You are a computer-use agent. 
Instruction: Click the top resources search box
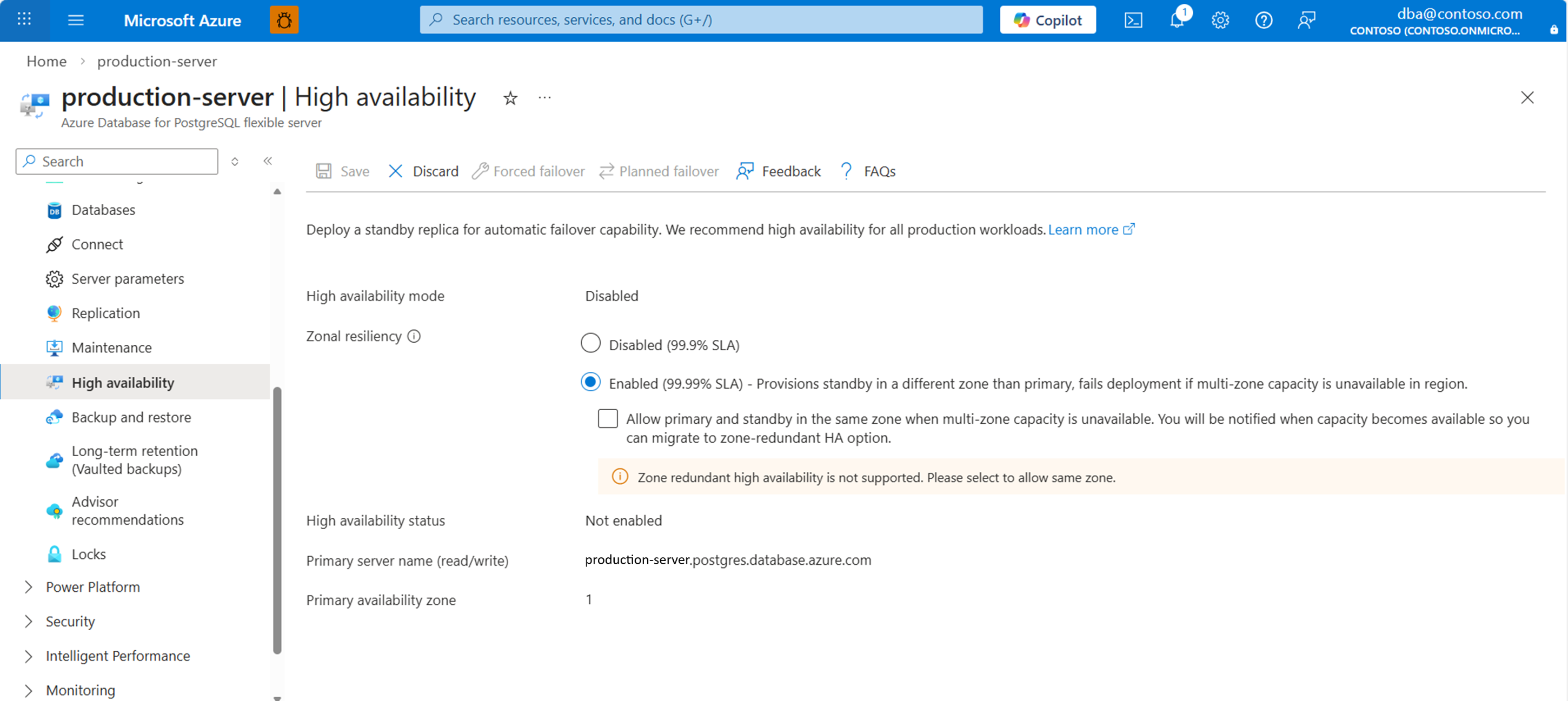pos(700,20)
